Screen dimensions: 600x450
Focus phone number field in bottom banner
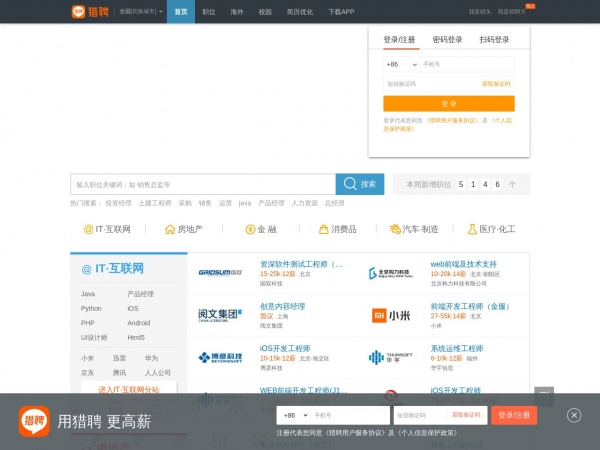(351, 415)
